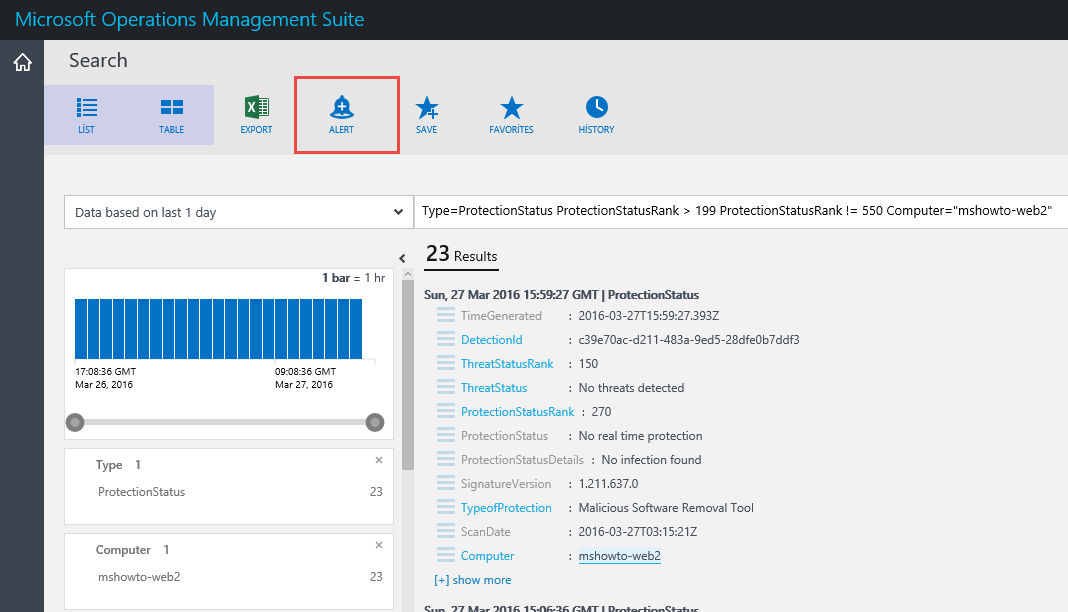
Task: Remove the Type filter with X
Action: (x=379, y=460)
